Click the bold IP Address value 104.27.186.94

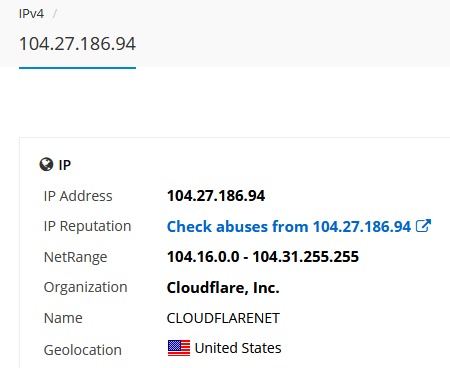click(216, 196)
